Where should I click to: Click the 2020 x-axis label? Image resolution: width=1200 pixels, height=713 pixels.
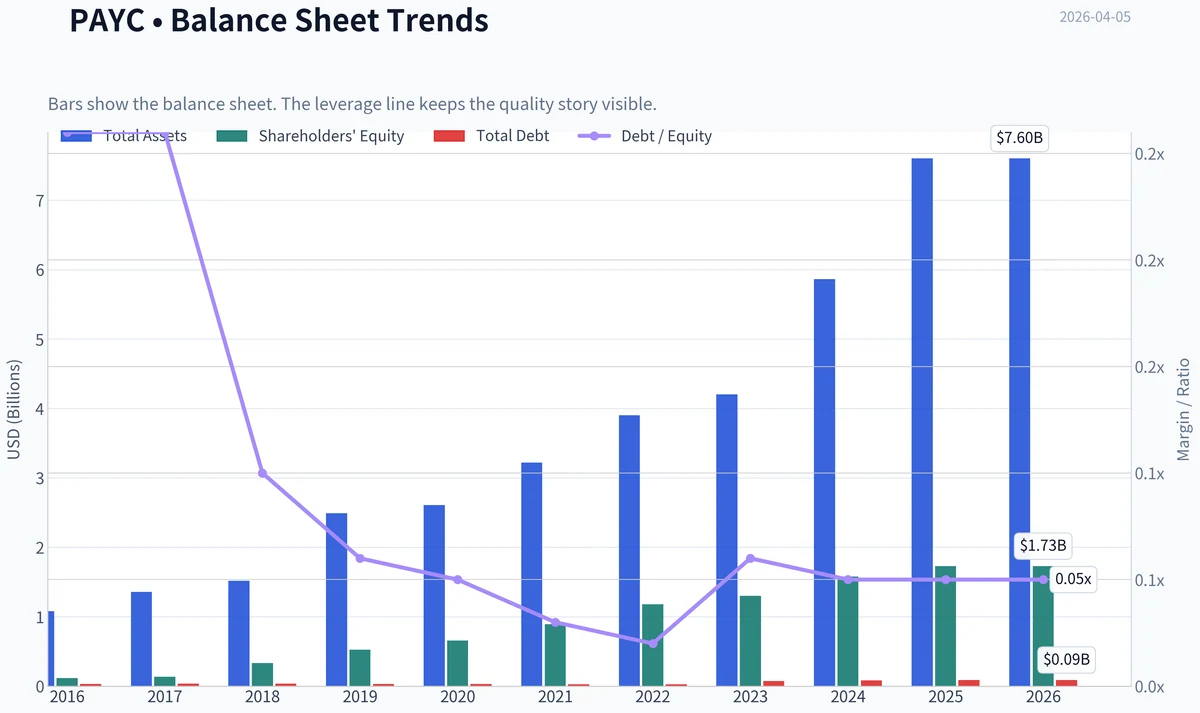[x=457, y=697]
